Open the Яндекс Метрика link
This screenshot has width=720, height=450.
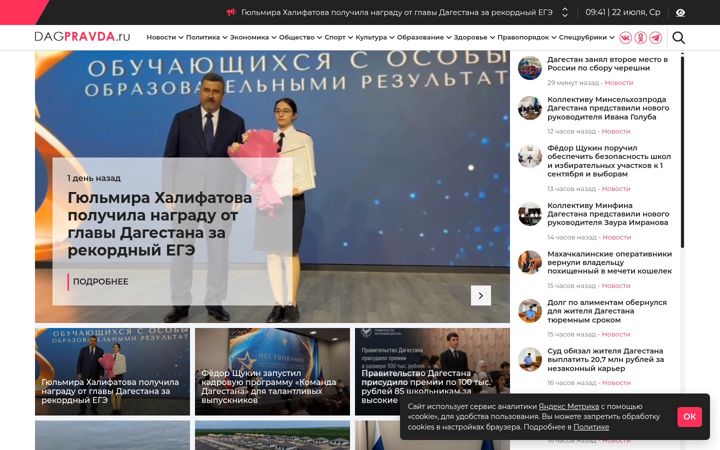pyautogui.click(x=568, y=406)
